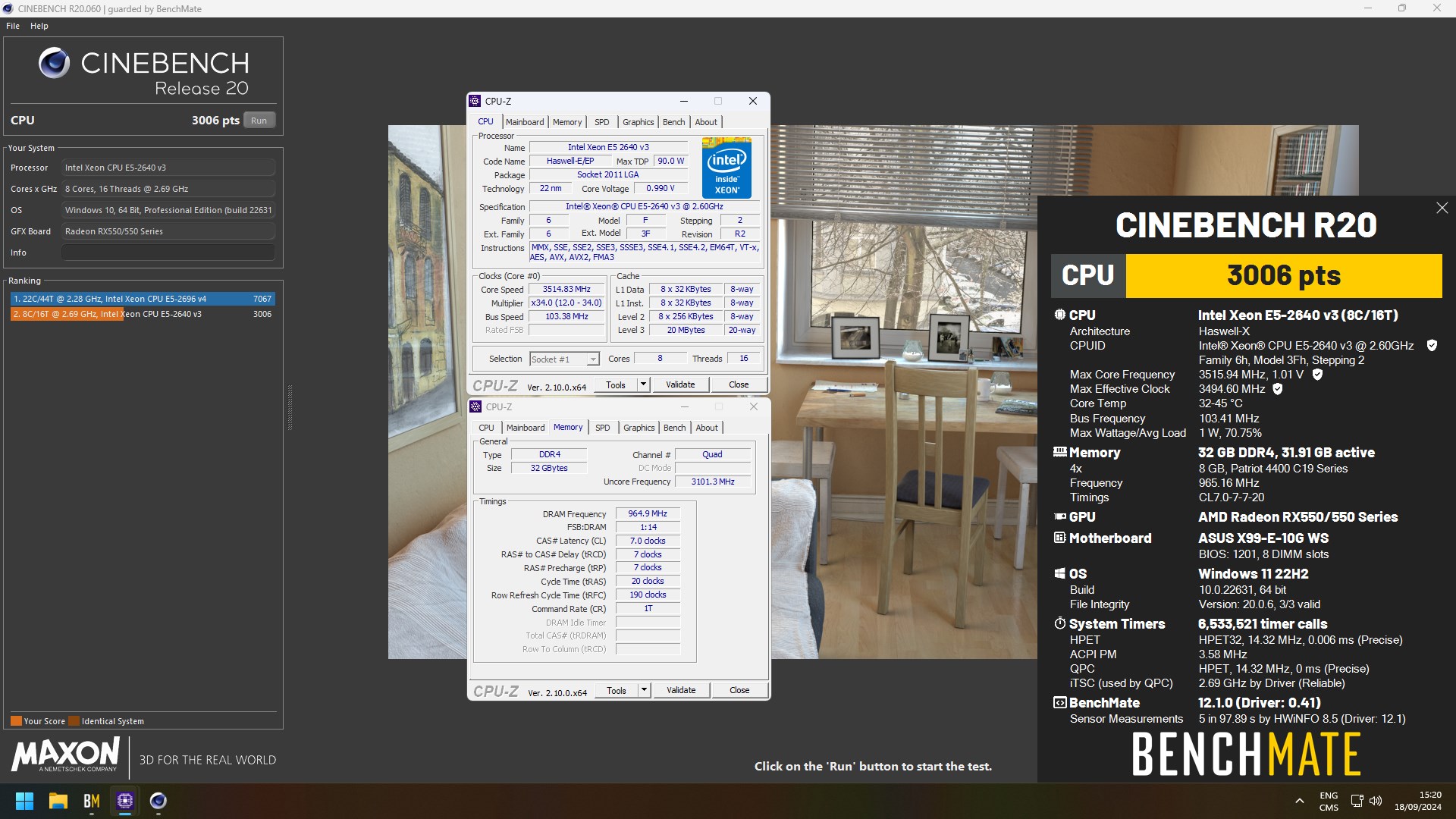The height and width of the screenshot is (819, 1456).
Task: Open Graphics tab in upper CPU-Z window
Action: (x=639, y=122)
